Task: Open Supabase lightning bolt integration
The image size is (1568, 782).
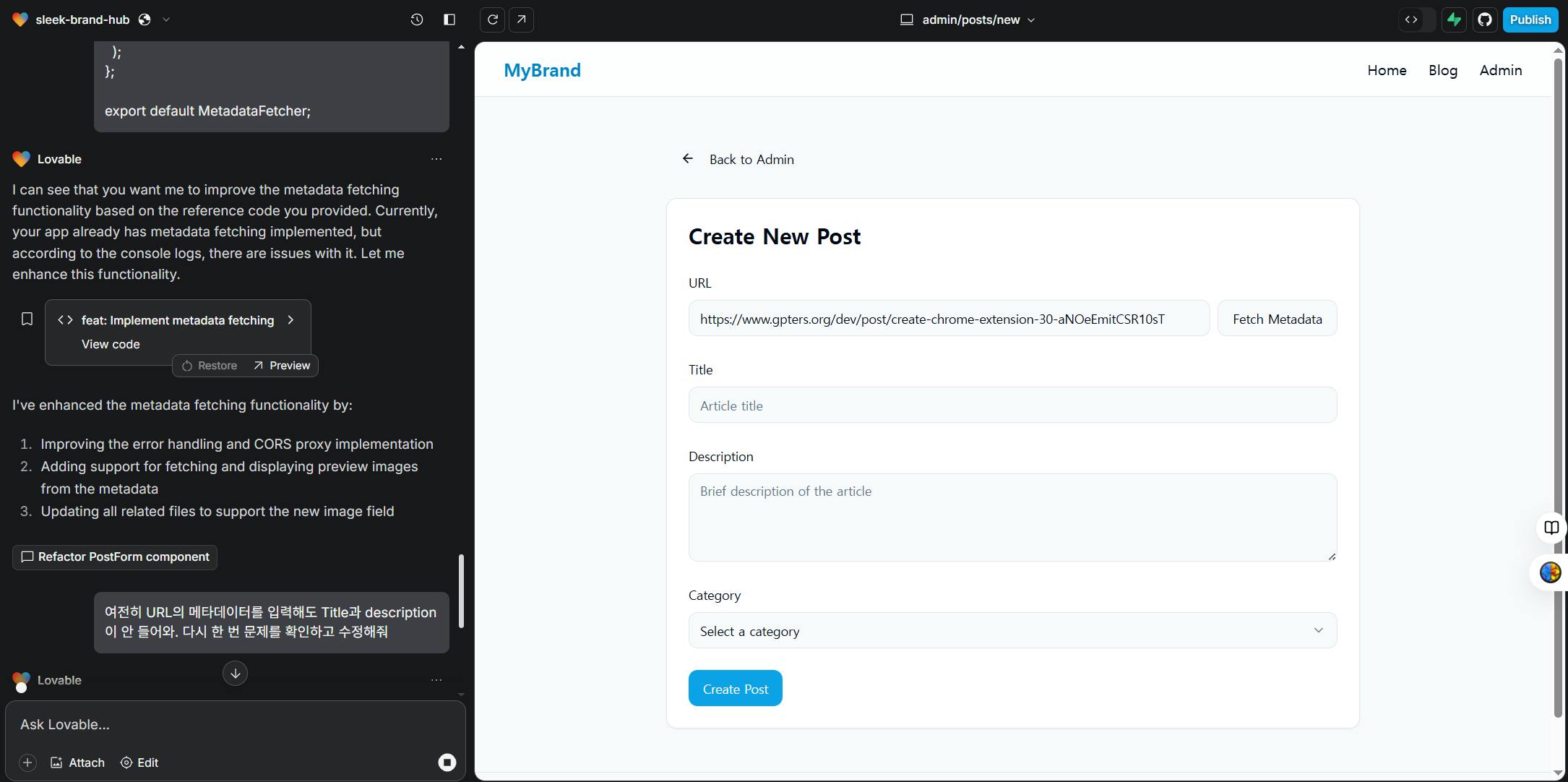Action: click(1454, 20)
